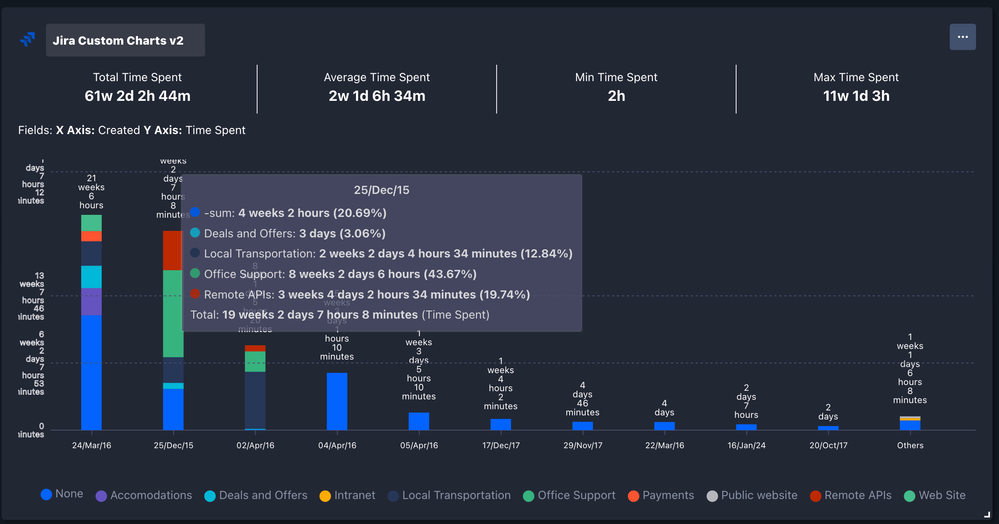Click the Min Time Spent value 2h

tap(616, 96)
